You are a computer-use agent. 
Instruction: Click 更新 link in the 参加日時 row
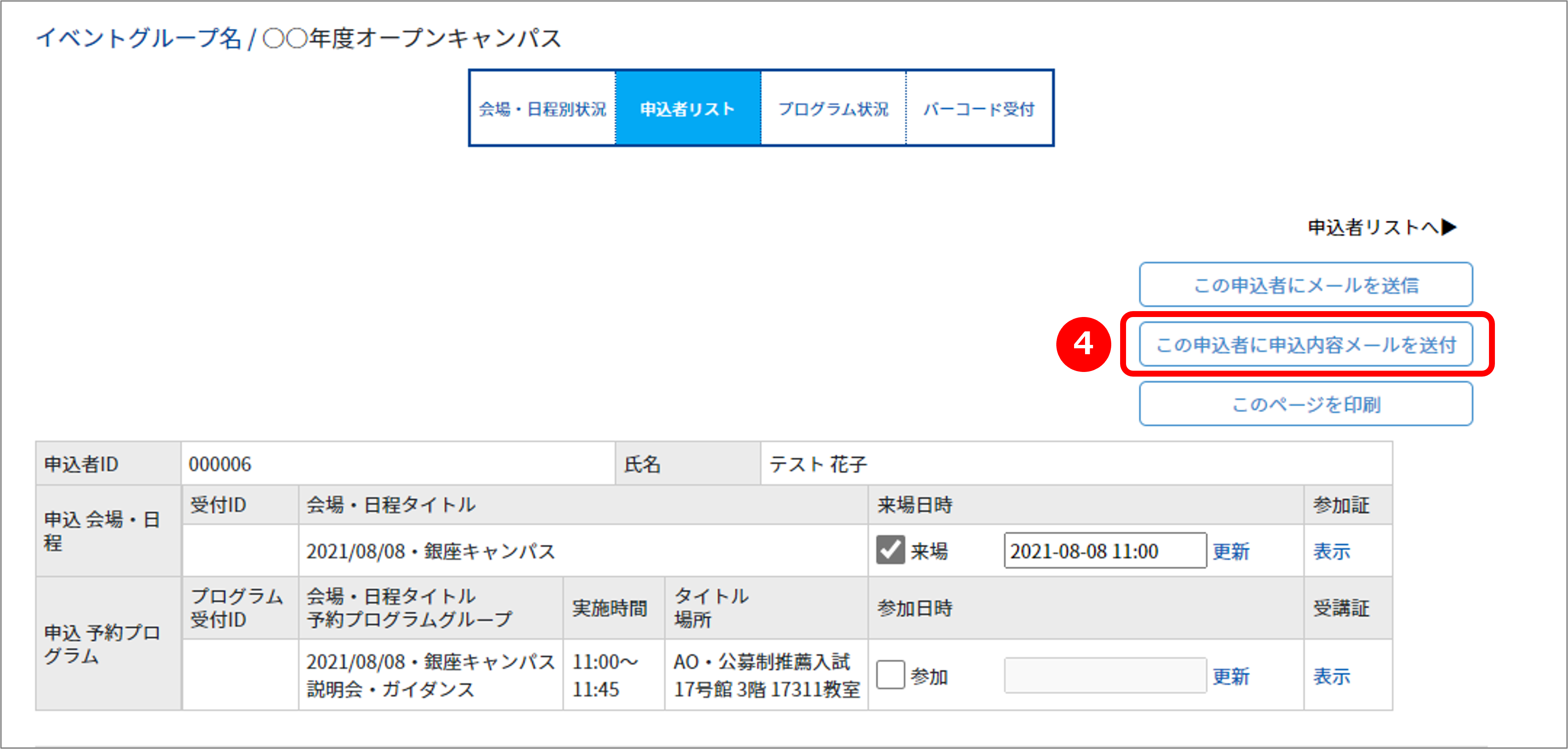coord(1231,676)
